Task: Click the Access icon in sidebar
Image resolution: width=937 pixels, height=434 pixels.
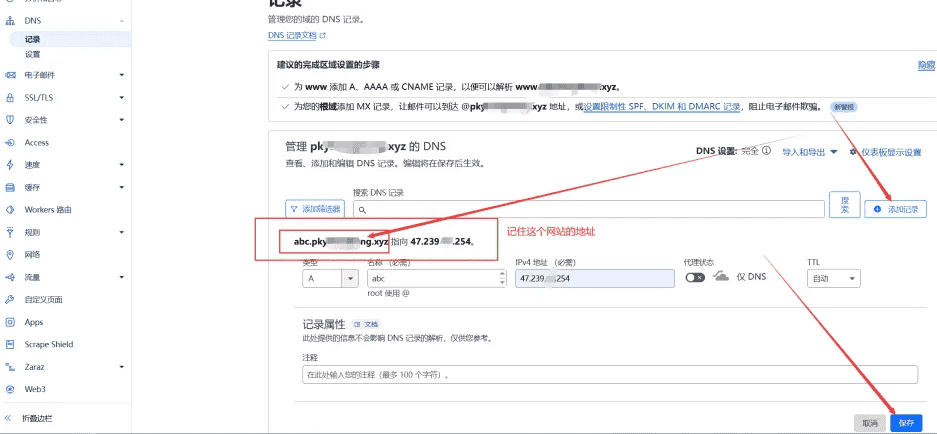Action: 10,143
